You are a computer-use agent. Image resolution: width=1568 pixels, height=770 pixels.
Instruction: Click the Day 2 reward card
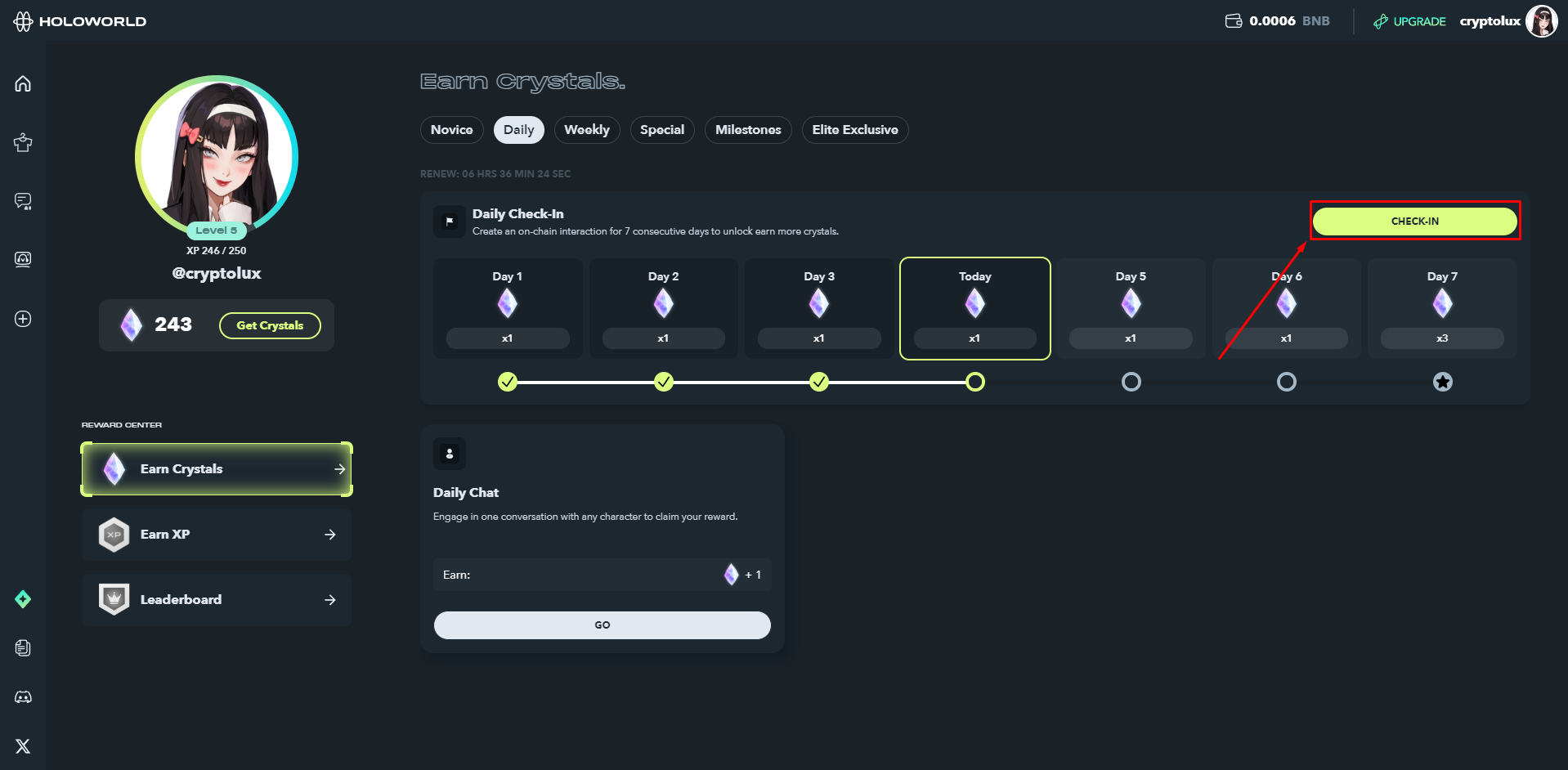point(664,308)
